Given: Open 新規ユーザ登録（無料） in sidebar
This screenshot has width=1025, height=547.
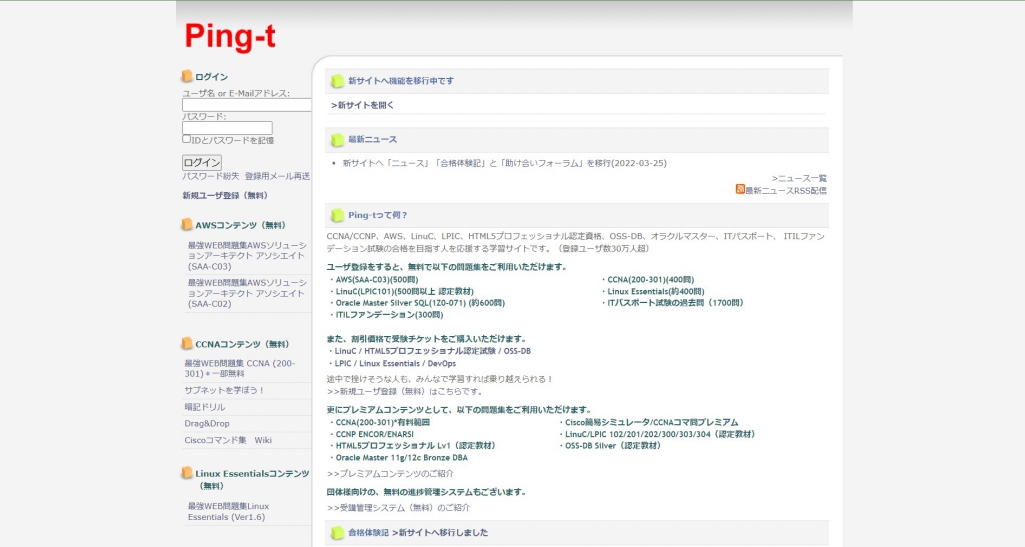Looking at the screenshot, I should 226,195.
